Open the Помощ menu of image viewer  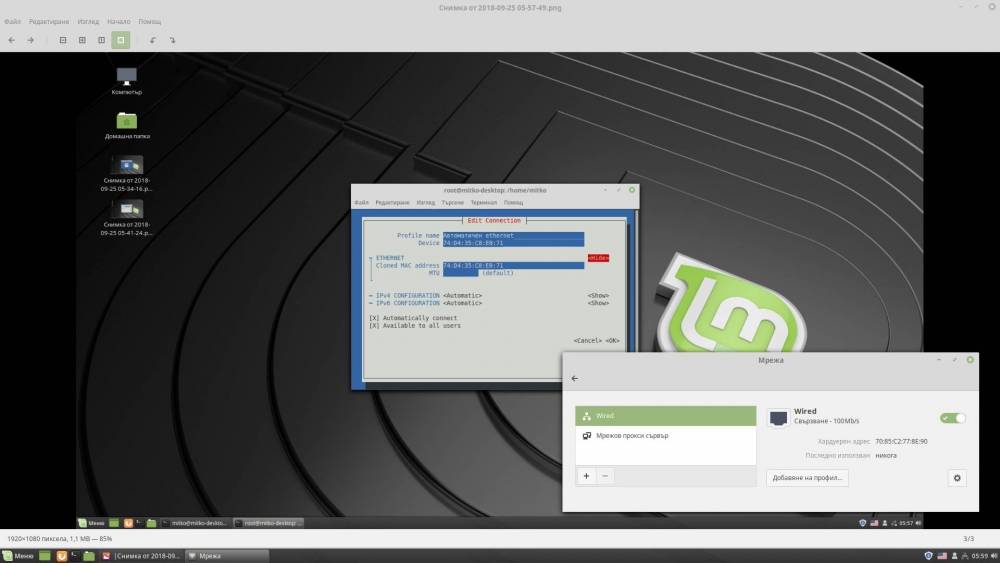(150, 21)
